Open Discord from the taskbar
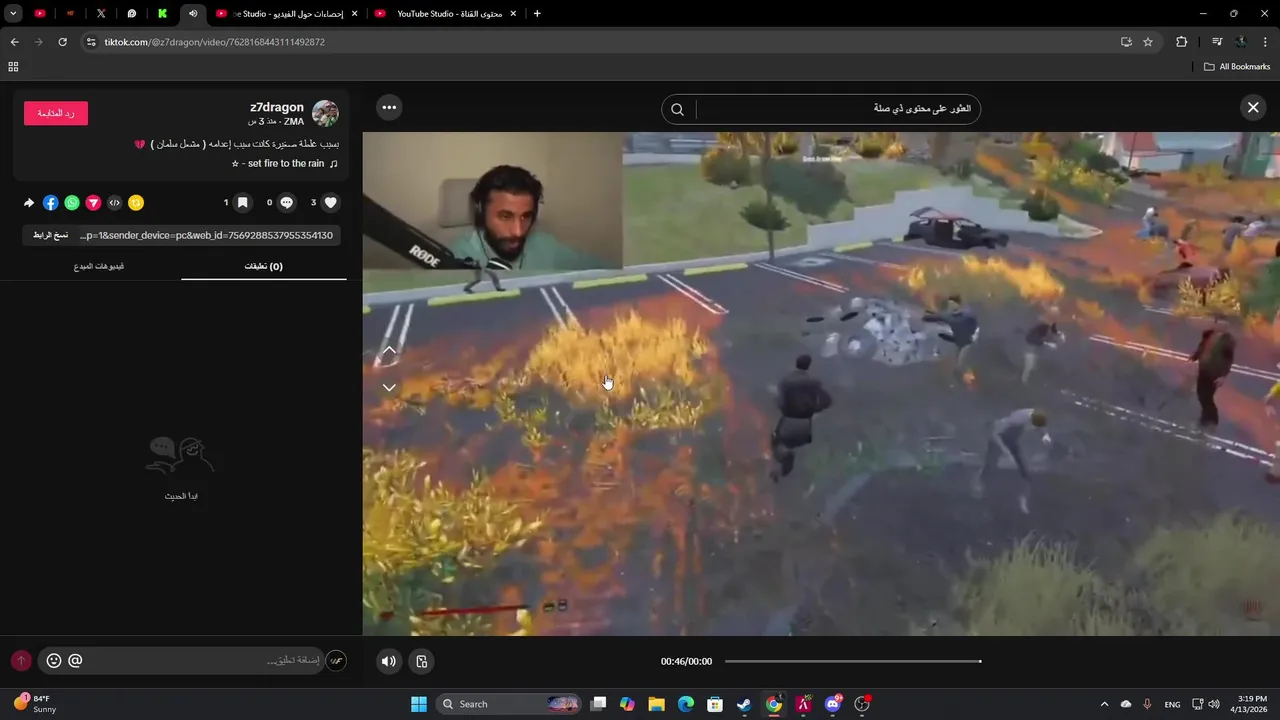 pyautogui.click(x=833, y=704)
